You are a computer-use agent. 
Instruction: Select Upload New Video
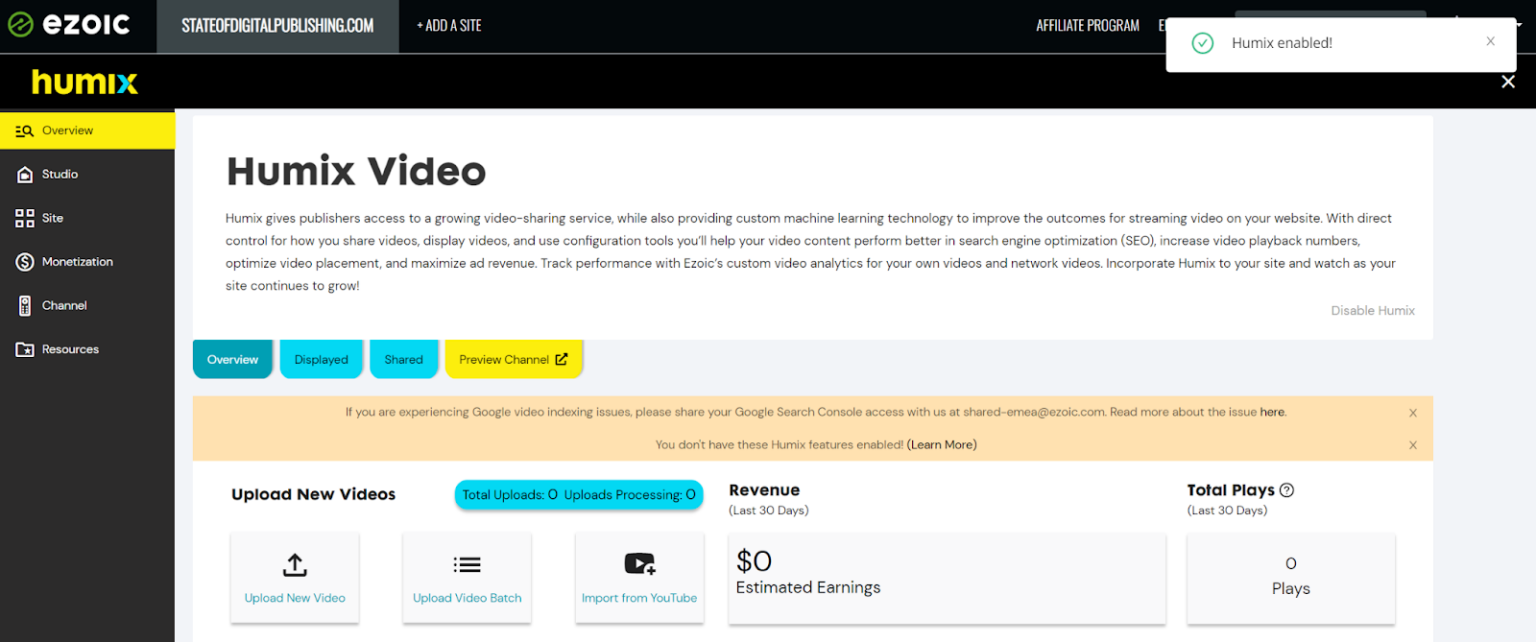(294, 577)
